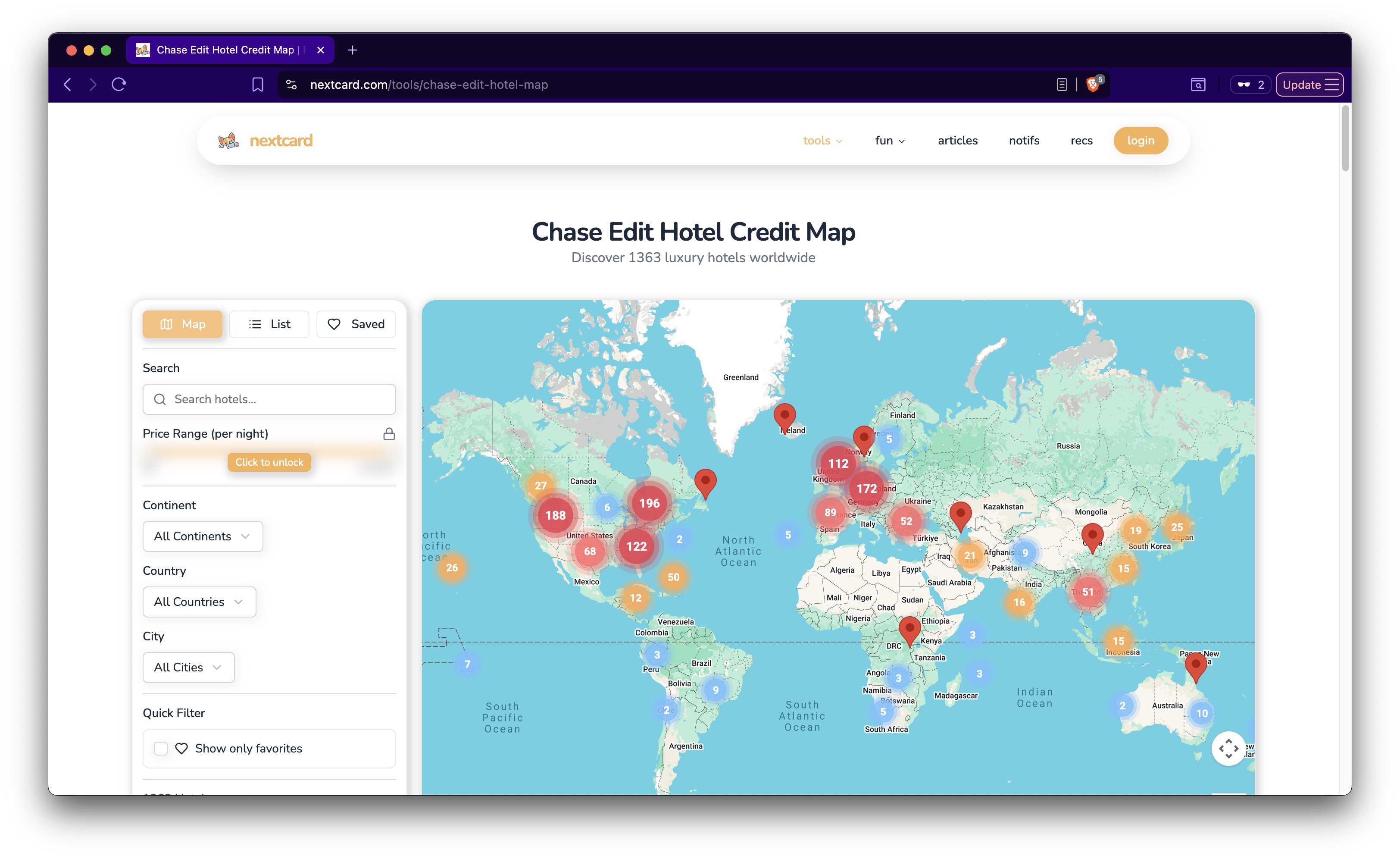
Task: Click to unlock the price range filter
Action: (x=269, y=462)
